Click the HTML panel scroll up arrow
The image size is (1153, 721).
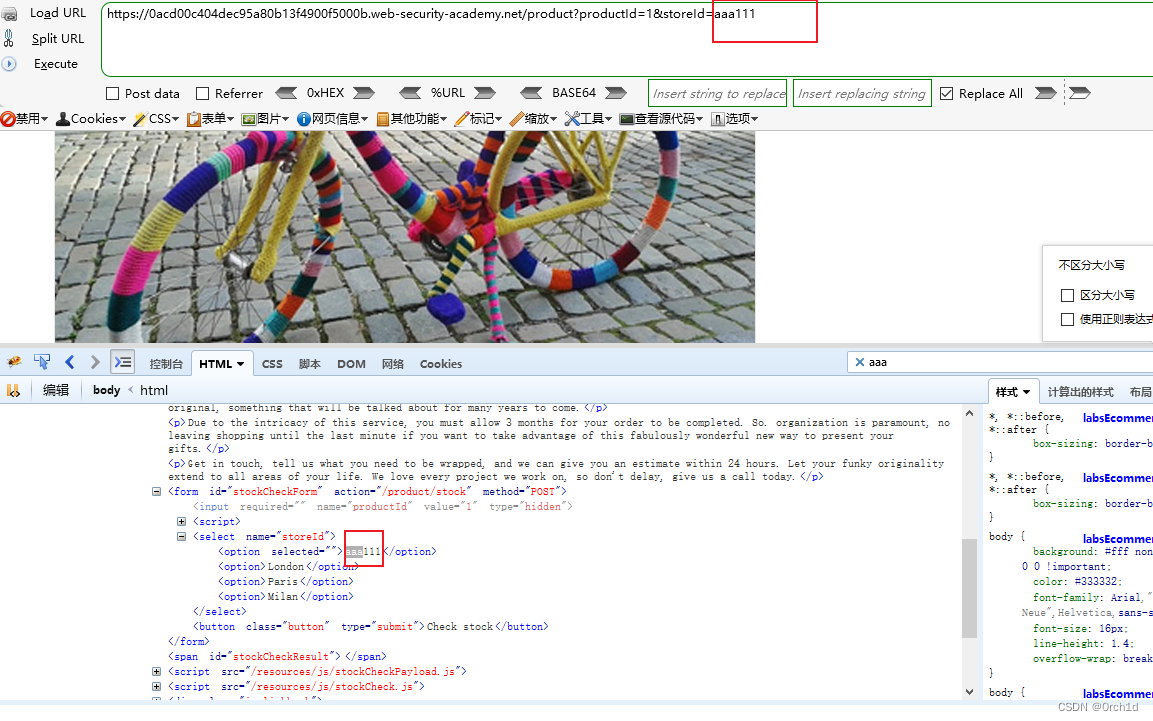point(969,414)
